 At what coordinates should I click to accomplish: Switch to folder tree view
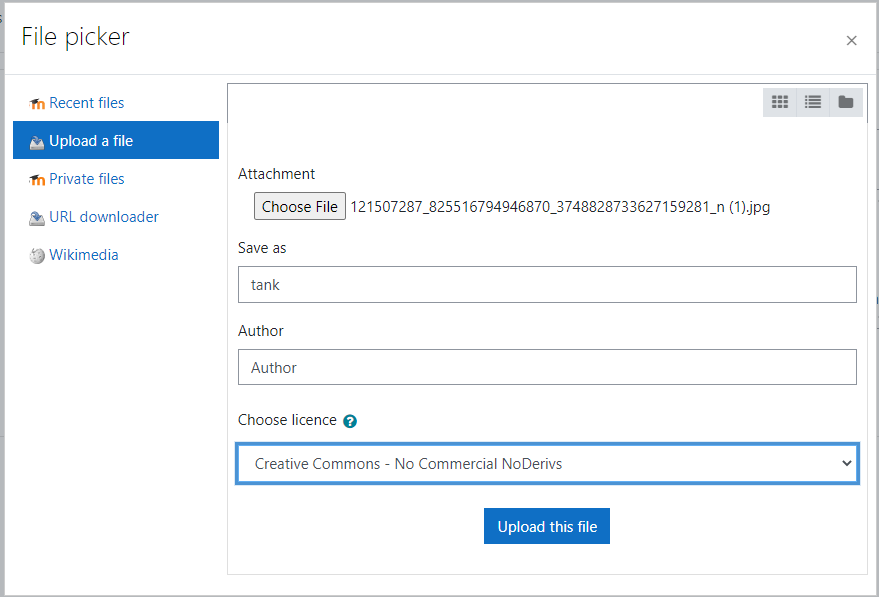pos(846,102)
